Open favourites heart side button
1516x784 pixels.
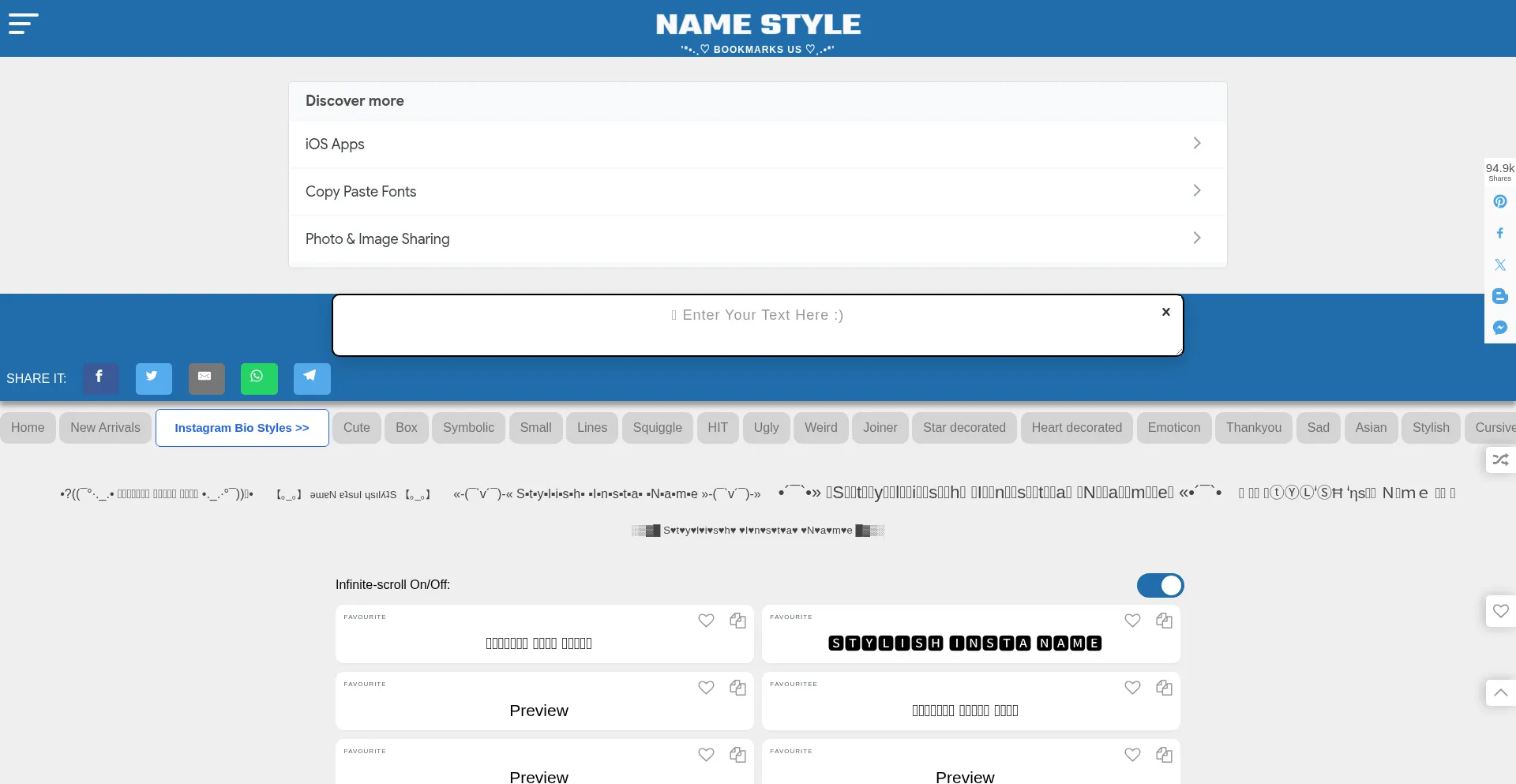click(x=1500, y=610)
